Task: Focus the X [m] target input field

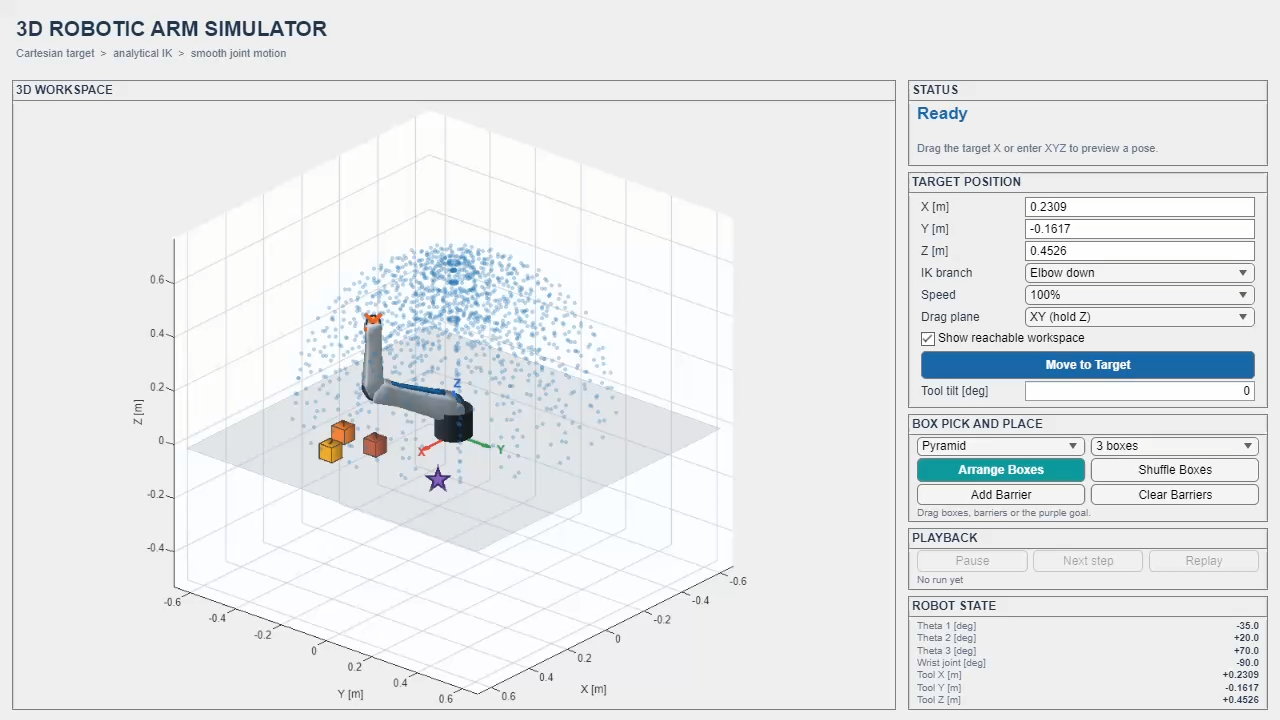Action: click(x=1140, y=207)
